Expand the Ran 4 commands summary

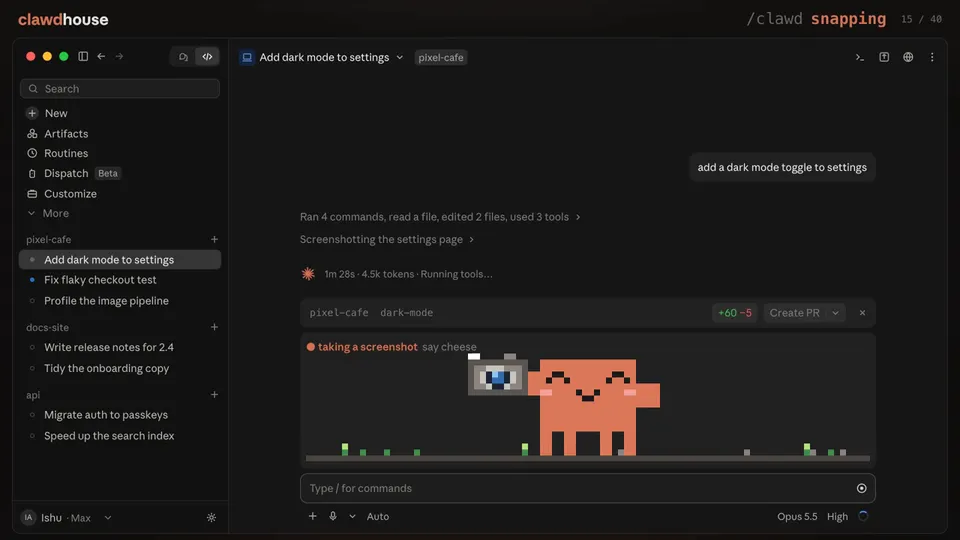440,217
